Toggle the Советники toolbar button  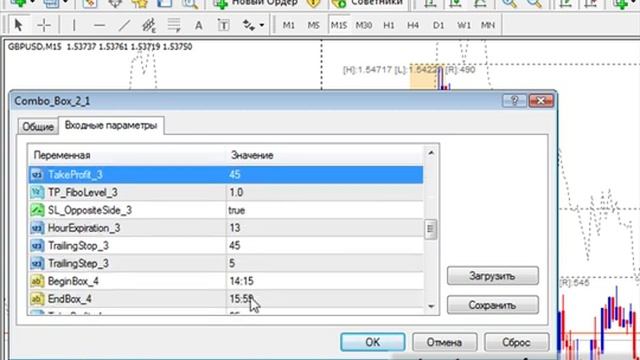pyautogui.click(x=367, y=3)
